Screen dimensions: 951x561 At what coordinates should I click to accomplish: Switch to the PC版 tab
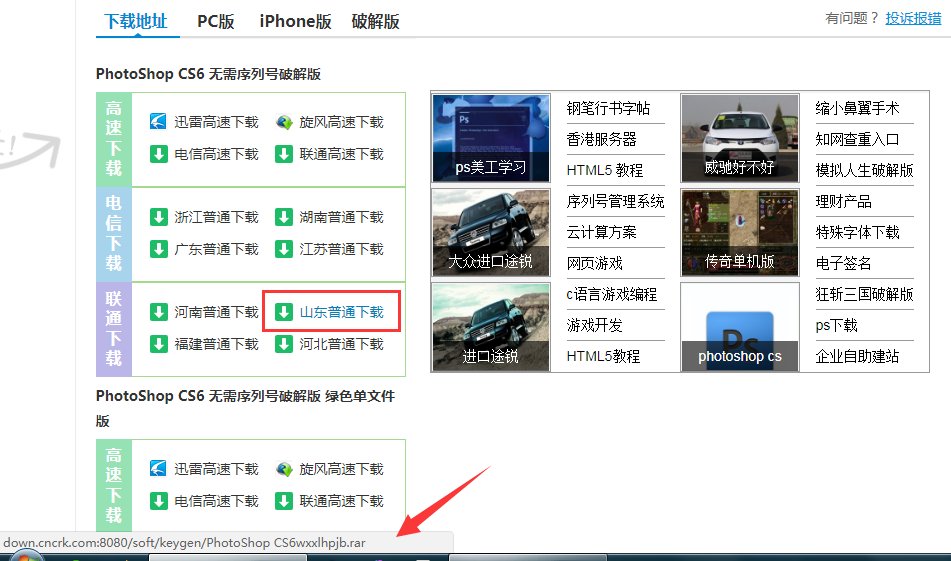[x=216, y=21]
